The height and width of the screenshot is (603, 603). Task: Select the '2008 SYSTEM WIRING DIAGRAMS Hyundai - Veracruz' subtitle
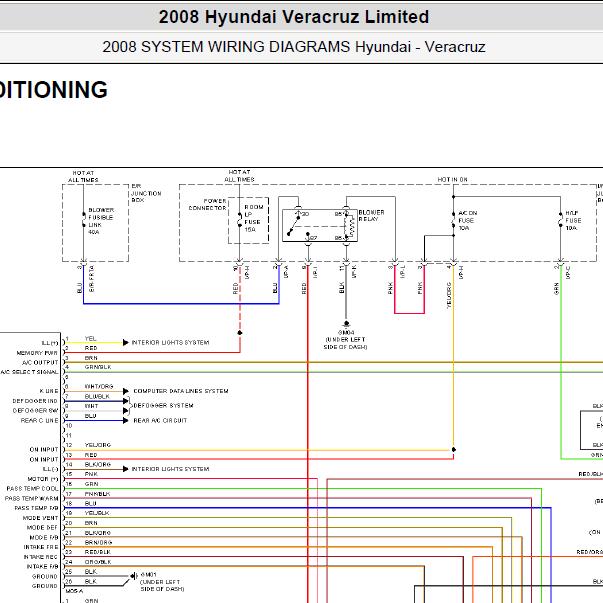tap(294, 47)
